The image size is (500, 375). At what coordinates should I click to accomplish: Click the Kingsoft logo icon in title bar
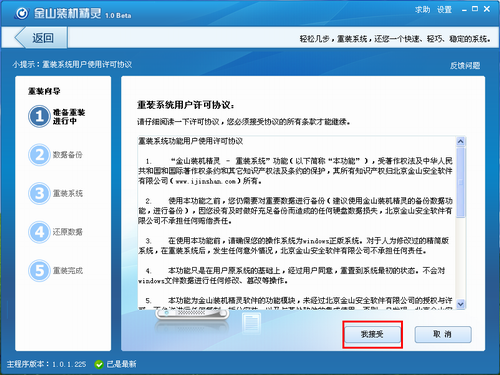click(22, 13)
